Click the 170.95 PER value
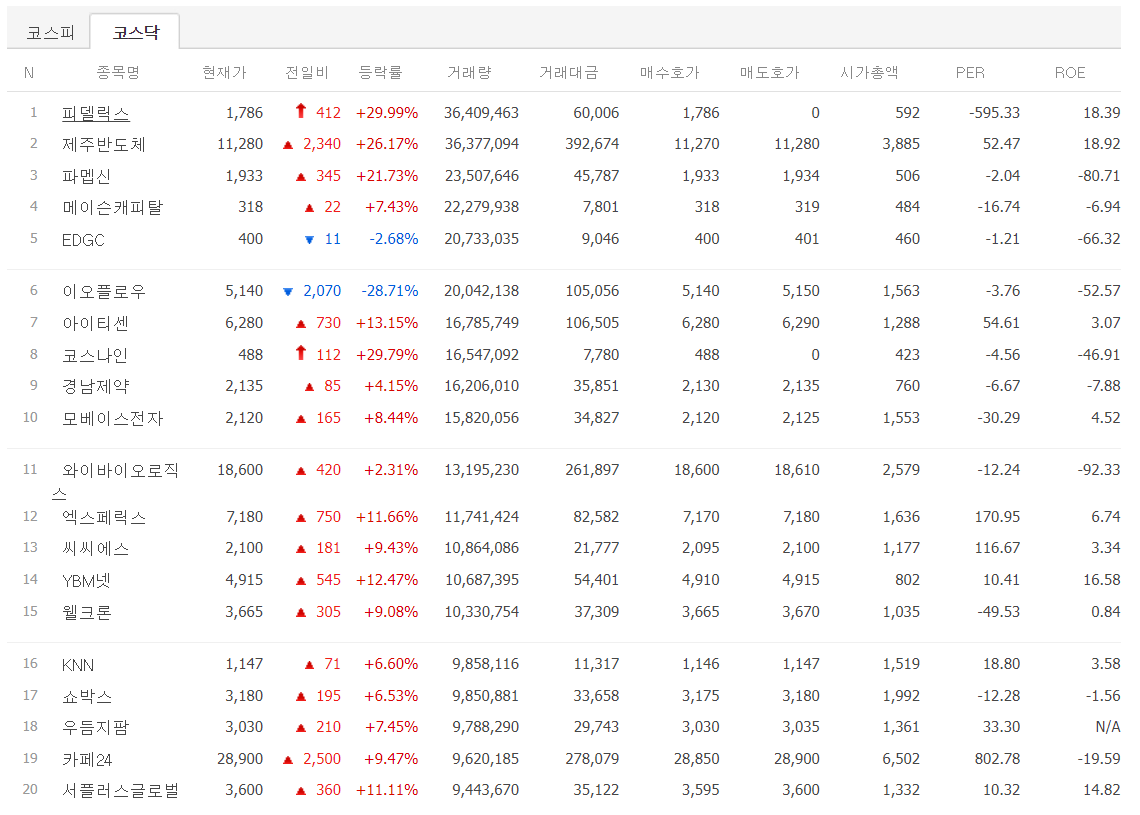The width and height of the screenshot is (1140, 815). (997, 517)
